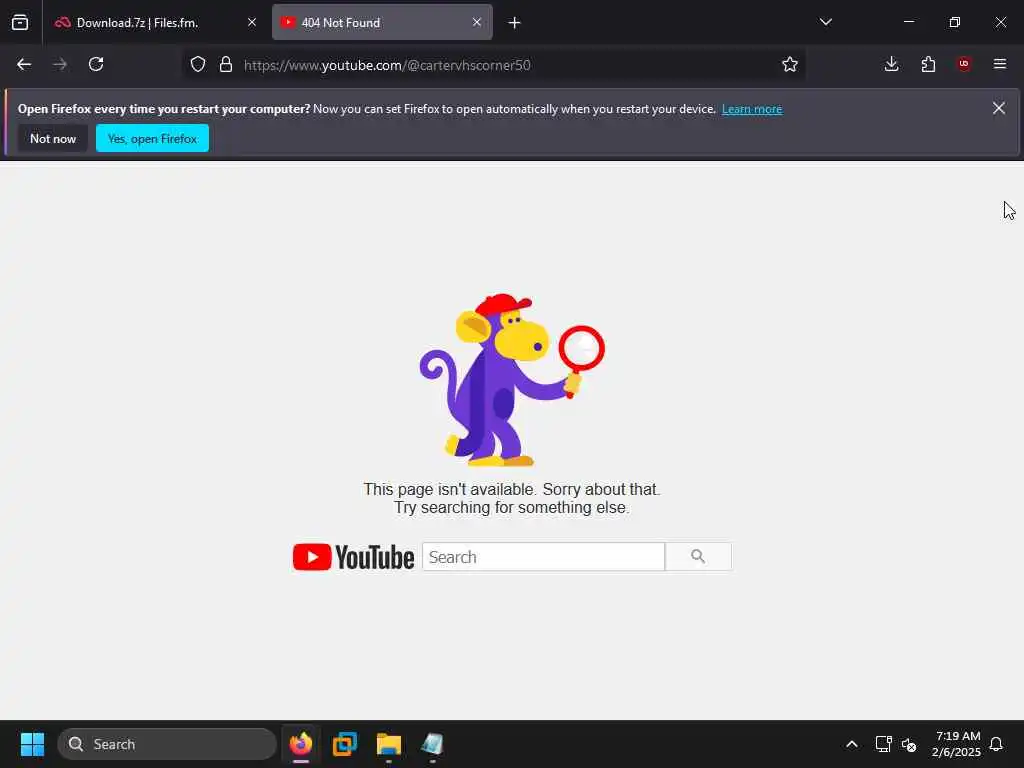Screen dimensions: 1024x768
Task: Open the Windows Start menu
Action: 32,744
